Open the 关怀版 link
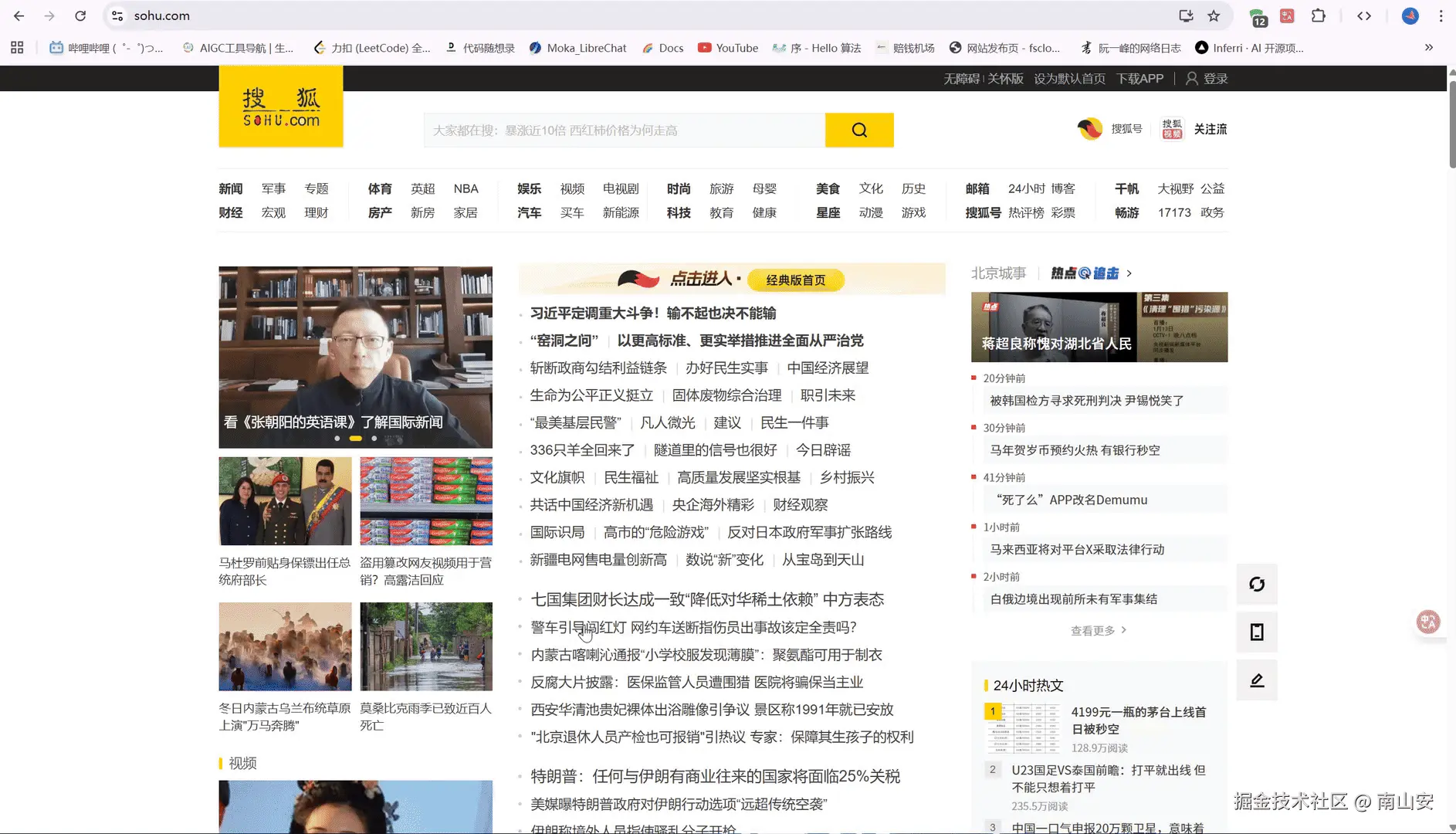 click(1005, 79)
